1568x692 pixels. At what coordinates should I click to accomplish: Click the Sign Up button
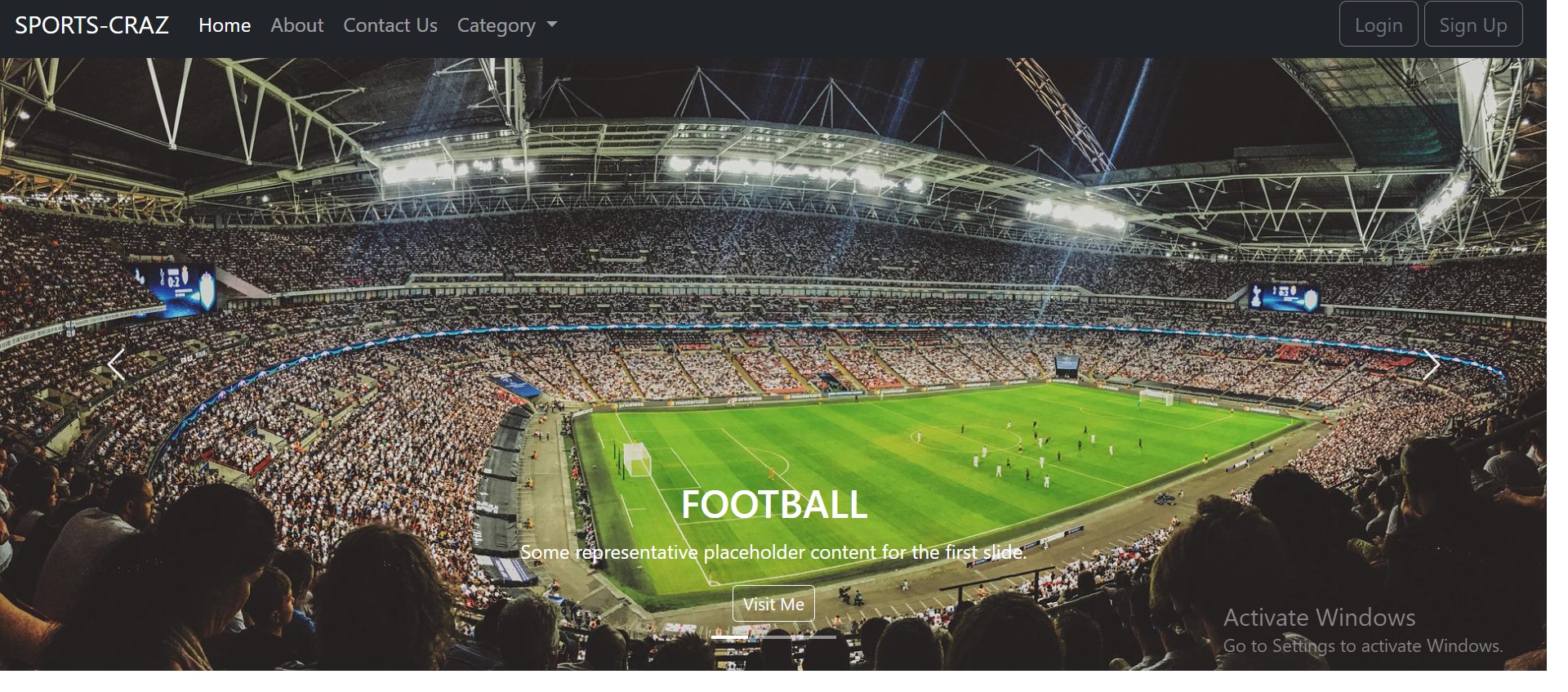click(1473, 25)
